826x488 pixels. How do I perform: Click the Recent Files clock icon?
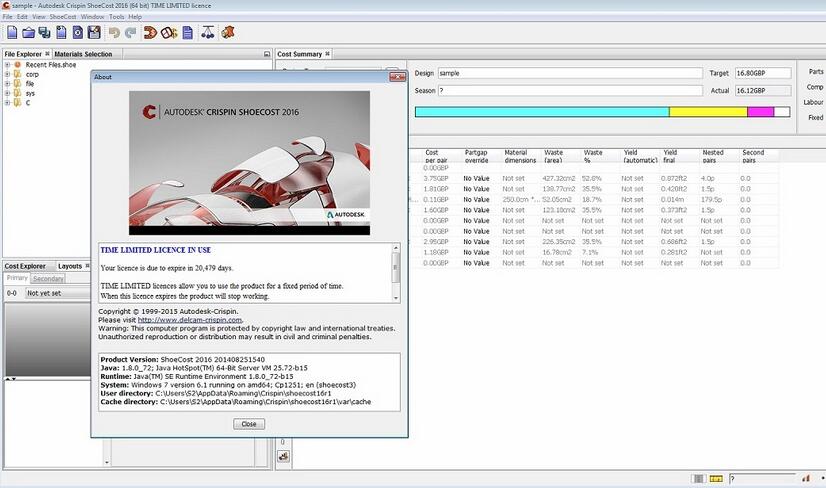point(17,65)
